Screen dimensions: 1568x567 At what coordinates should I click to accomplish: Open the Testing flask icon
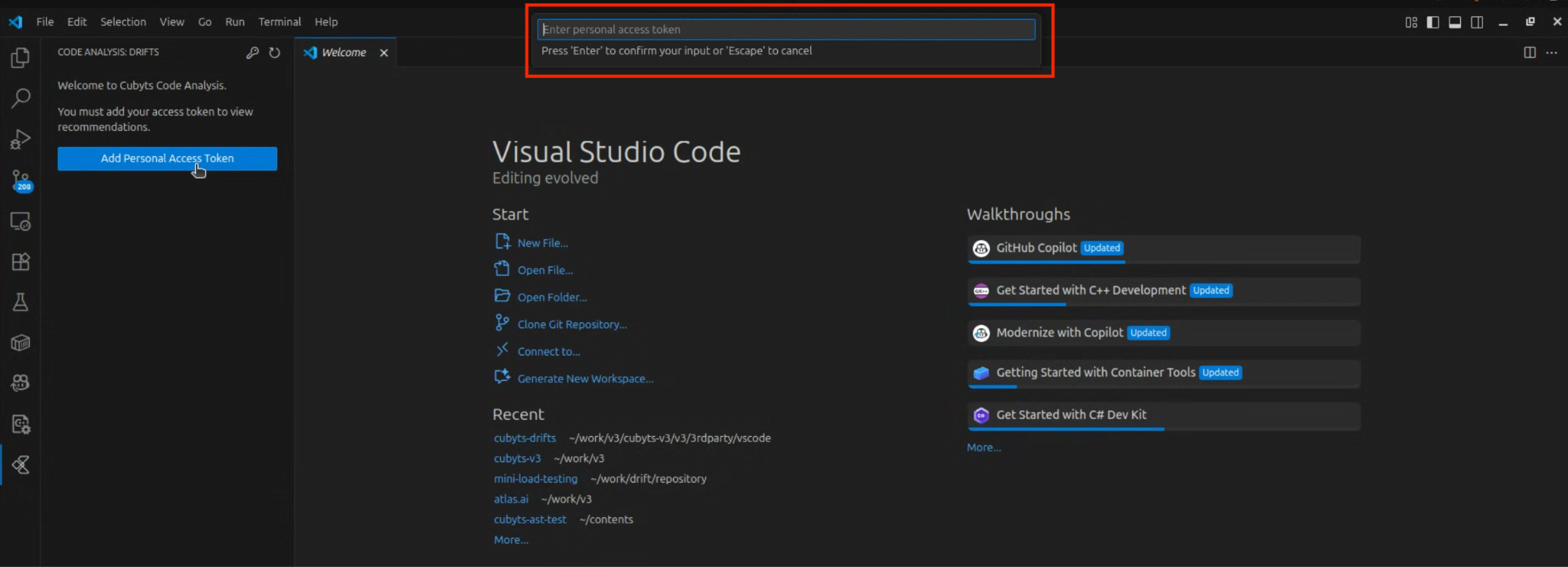tap(21, 302)
